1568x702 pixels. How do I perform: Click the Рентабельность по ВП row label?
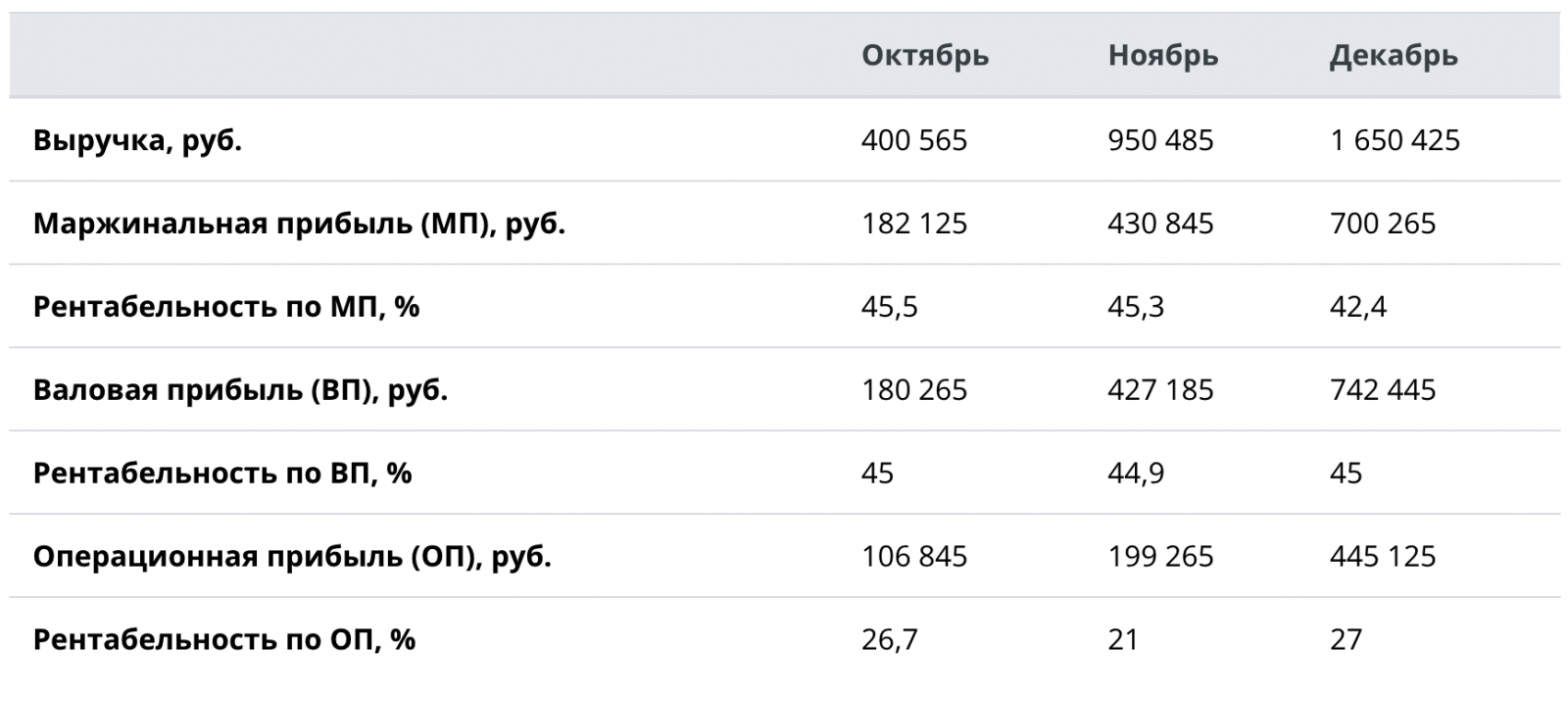pos(221,475)
